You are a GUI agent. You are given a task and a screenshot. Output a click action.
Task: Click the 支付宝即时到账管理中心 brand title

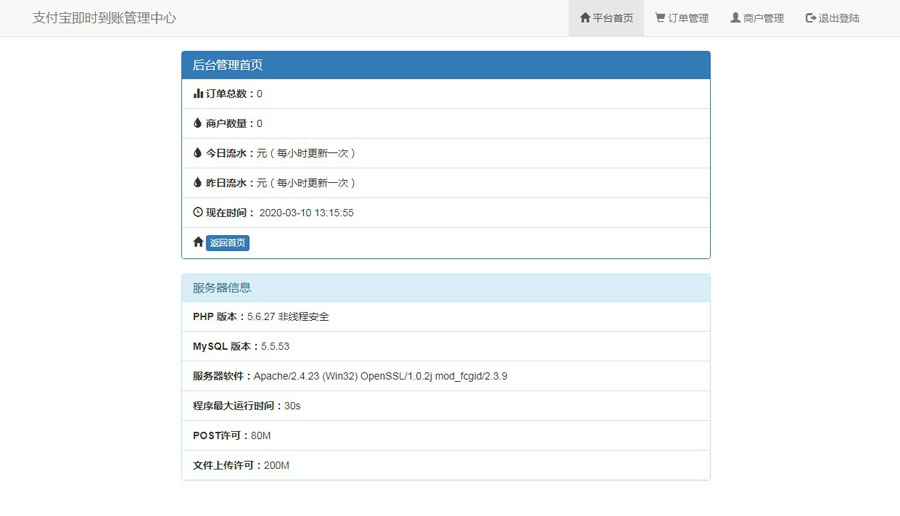104,18
